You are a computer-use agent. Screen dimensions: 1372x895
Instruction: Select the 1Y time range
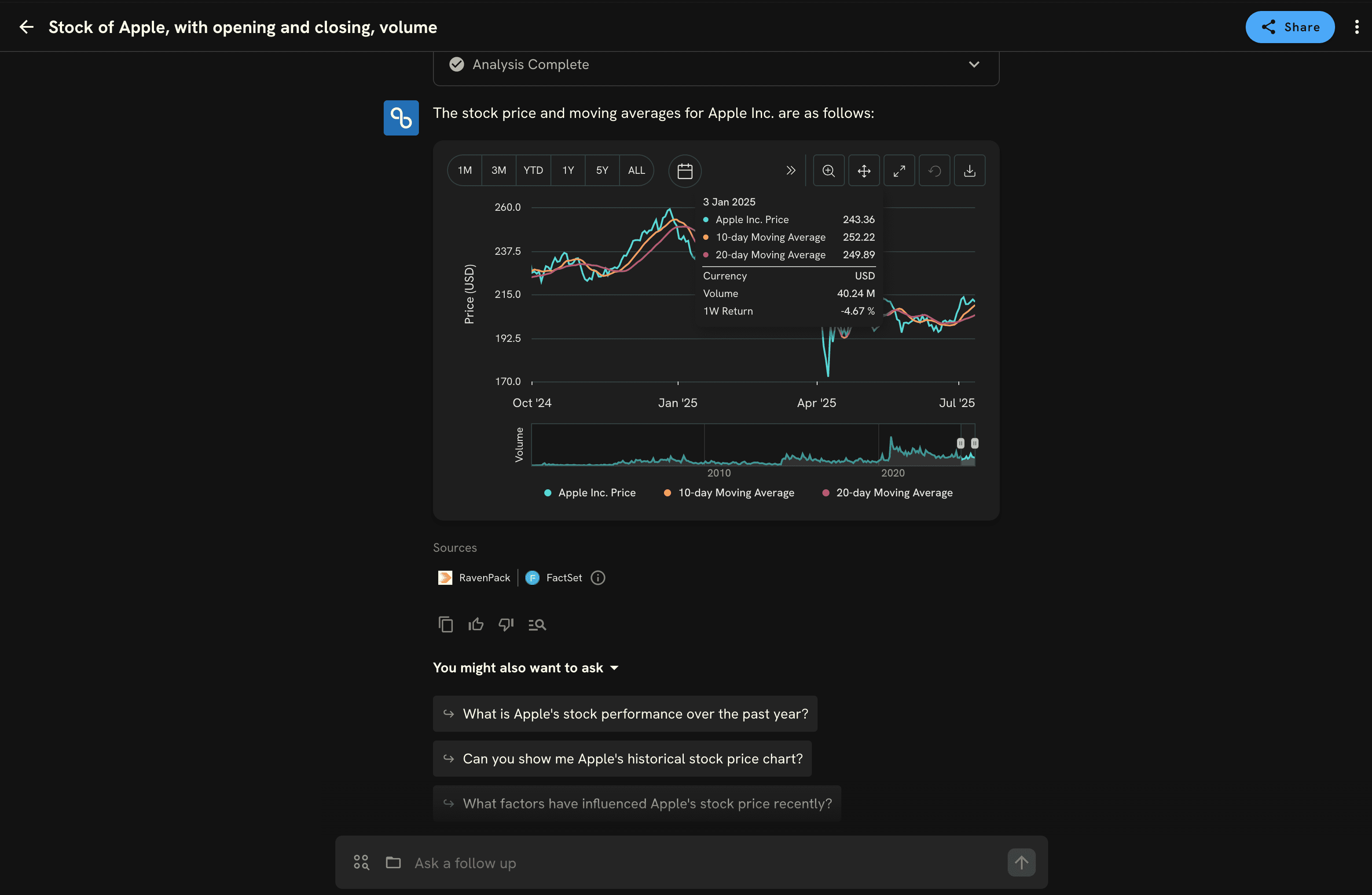tap(568, 171)
